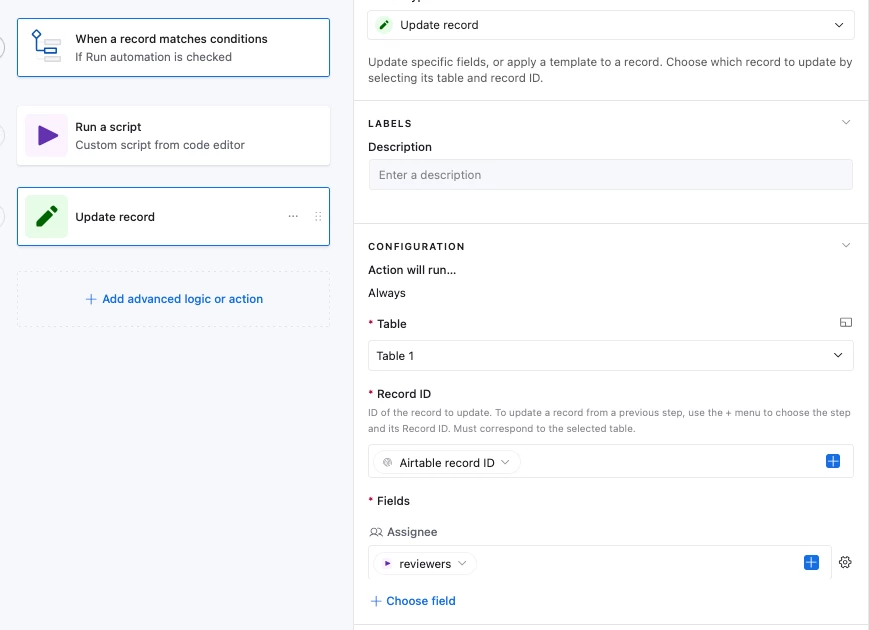Click the trigger conditions icon

point(46,47)
